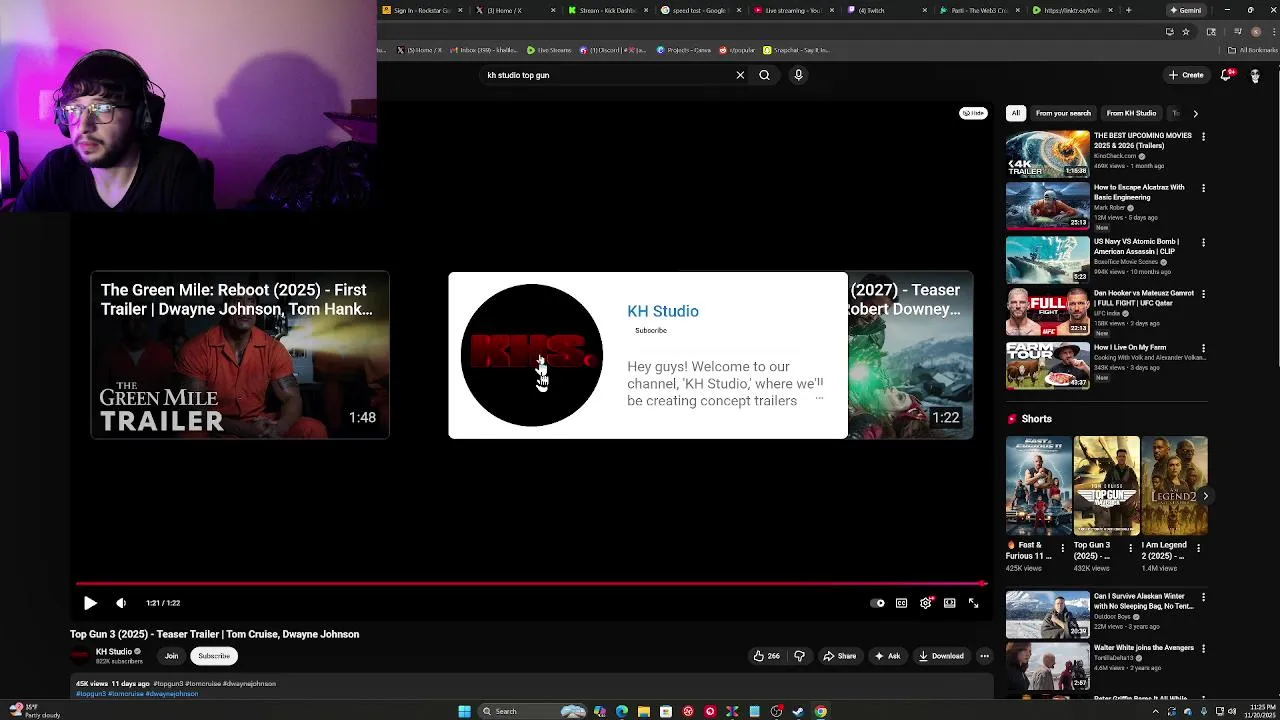Subscribe via the KH Studio endscreen card
Viewport: 1280px width, 720px height.
(x=650, y=330)
